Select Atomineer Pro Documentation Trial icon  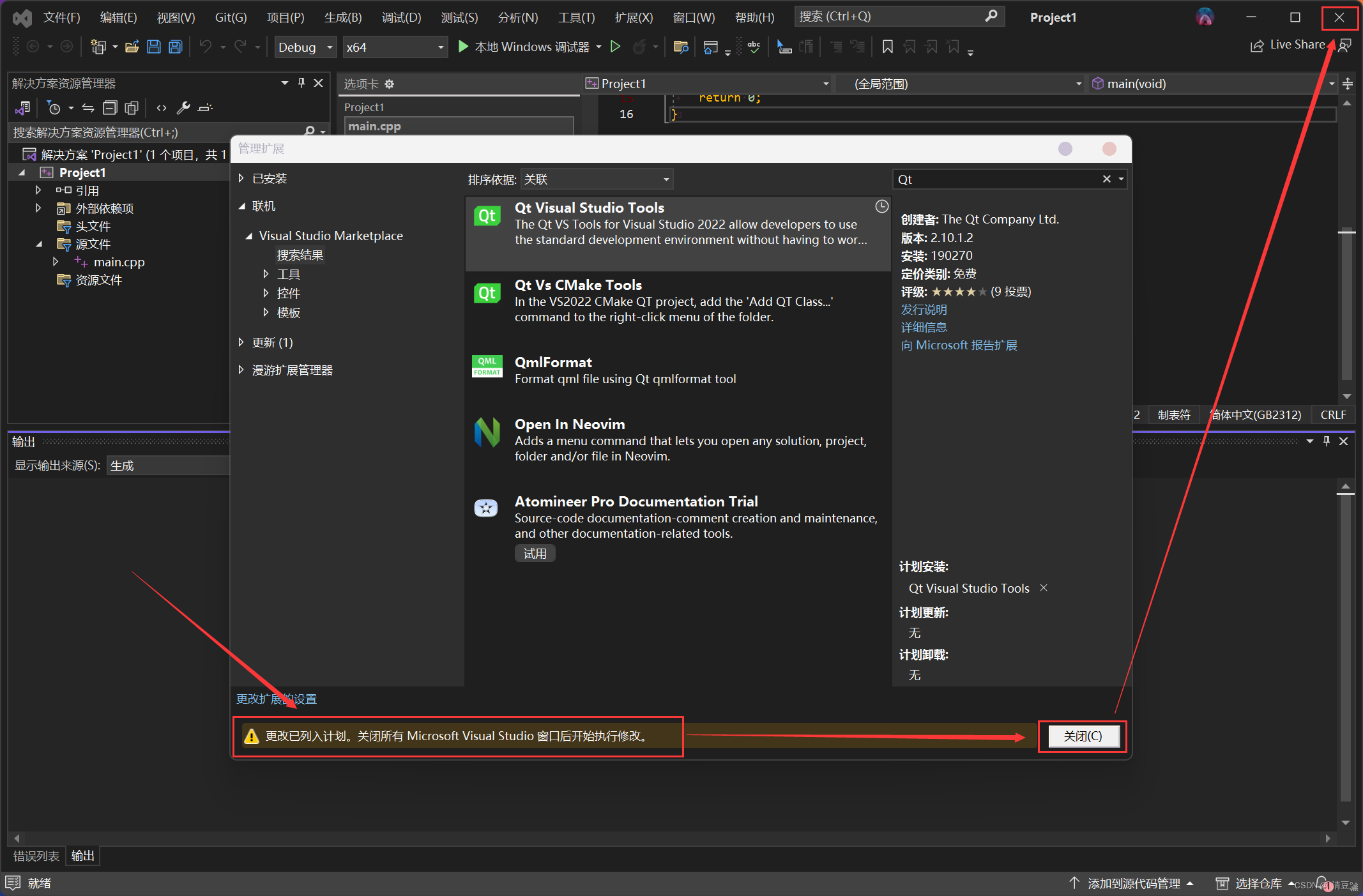point(486,508)
